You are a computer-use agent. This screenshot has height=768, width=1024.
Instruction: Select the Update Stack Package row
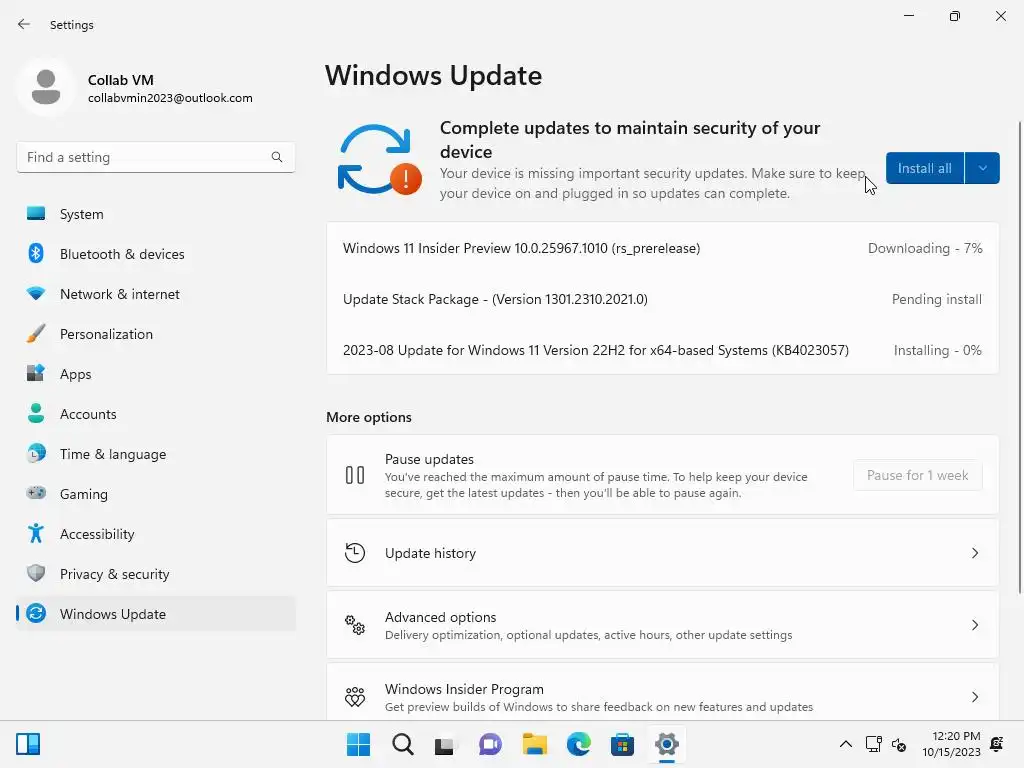pyautogui.click(x=662, y=299)
